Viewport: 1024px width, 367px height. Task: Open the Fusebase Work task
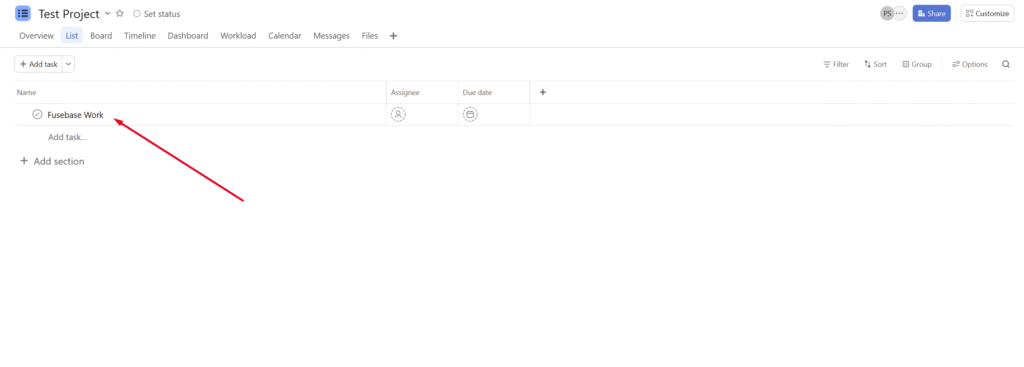[75, 115]
